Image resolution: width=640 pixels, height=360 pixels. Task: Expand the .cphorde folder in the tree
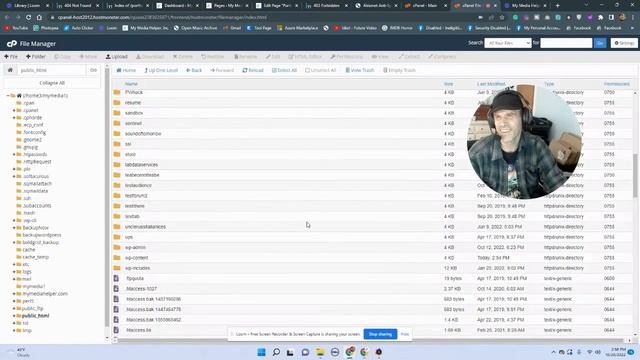point(14,118)
